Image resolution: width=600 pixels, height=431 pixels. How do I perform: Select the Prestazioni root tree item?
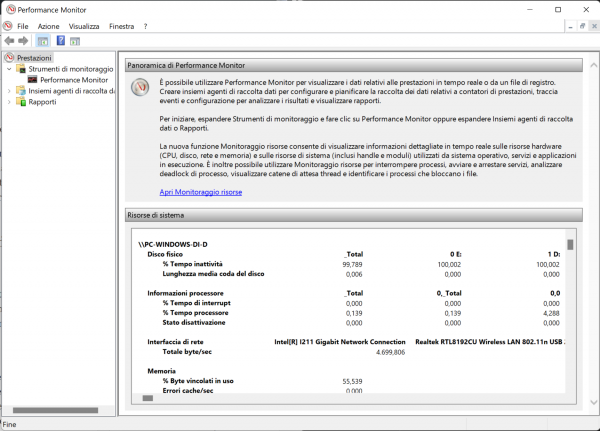pos(34,58)
